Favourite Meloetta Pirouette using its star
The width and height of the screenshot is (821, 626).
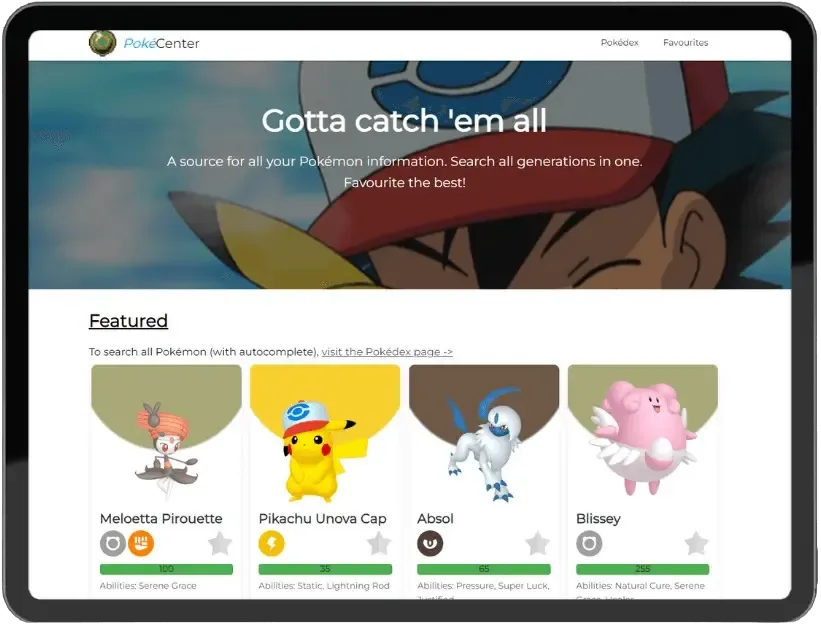click(222, 543)
